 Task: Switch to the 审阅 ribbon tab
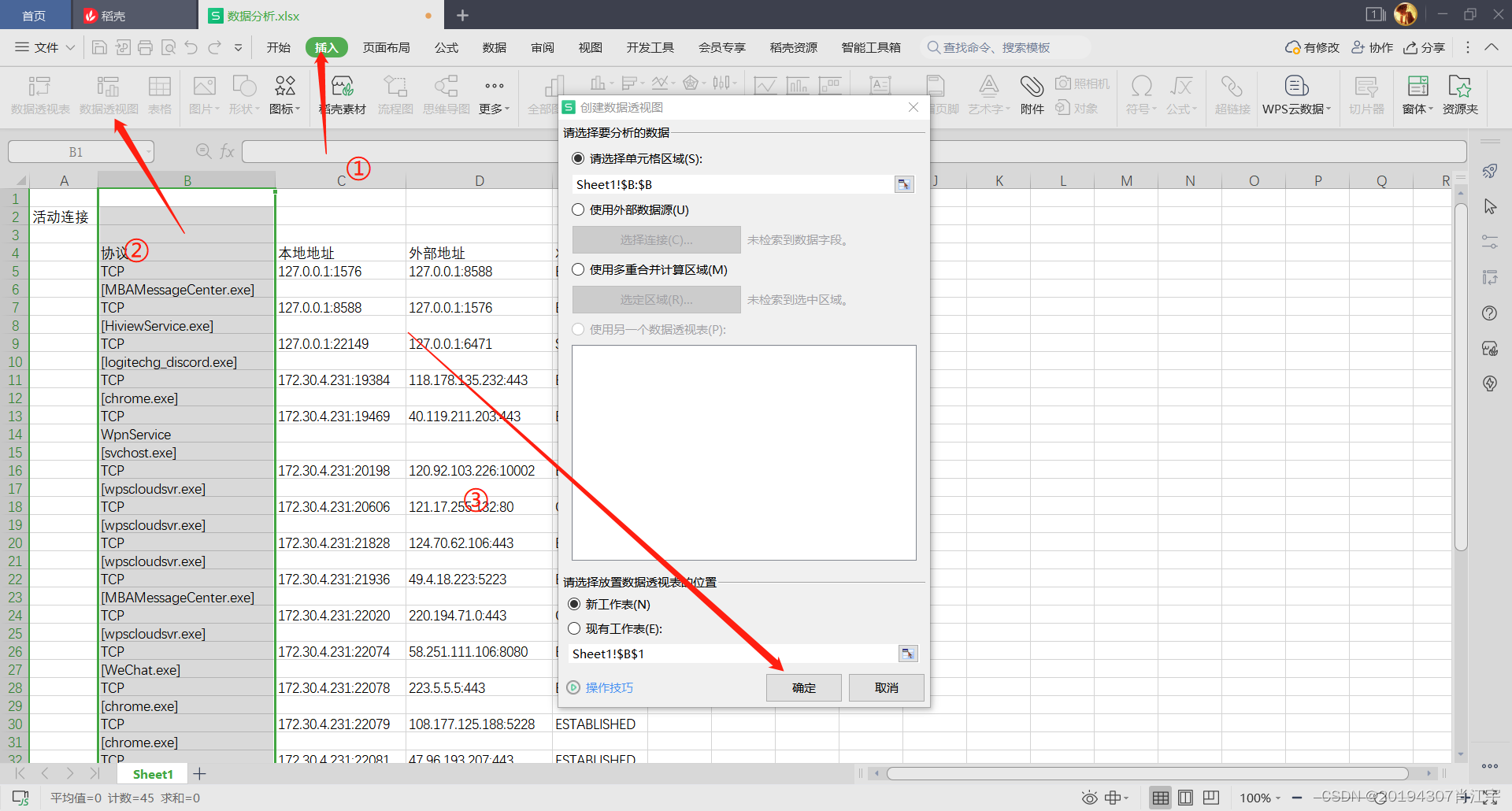click(x=543, y=47)
